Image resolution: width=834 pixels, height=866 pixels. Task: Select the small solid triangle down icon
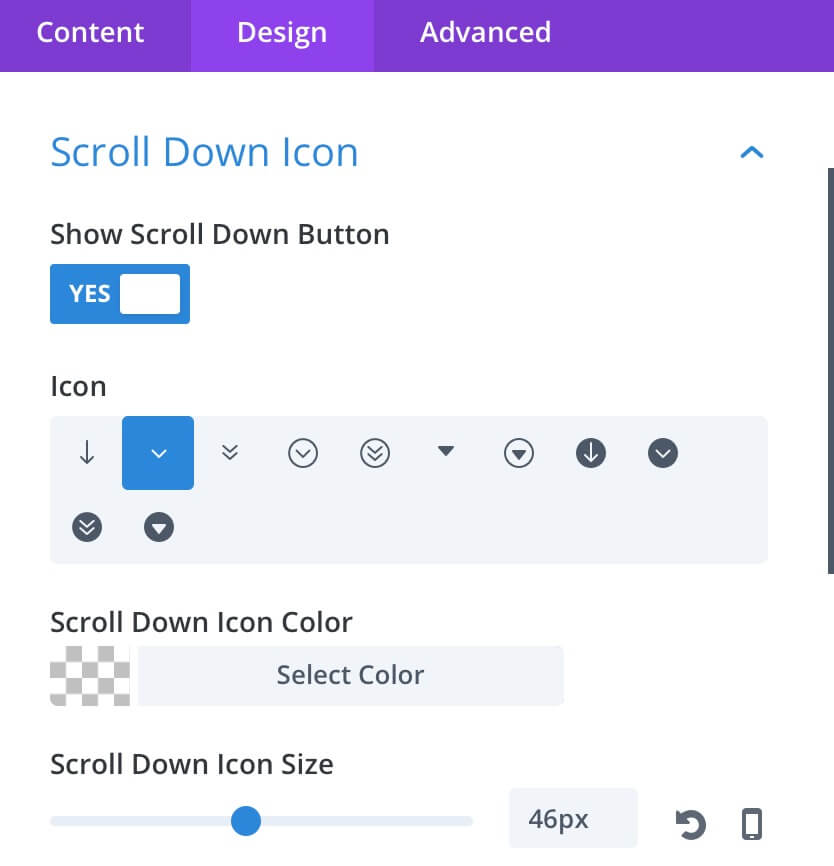[446, 453]
